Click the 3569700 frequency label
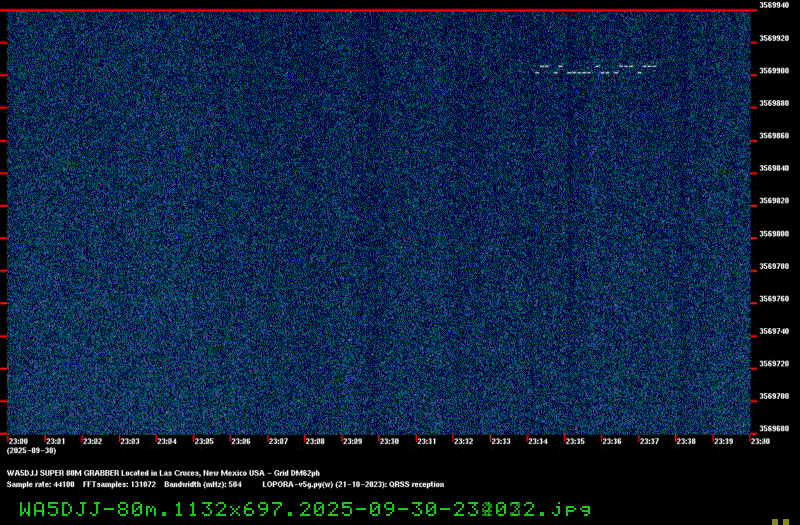800x525 pixels. tap(774, 396)
